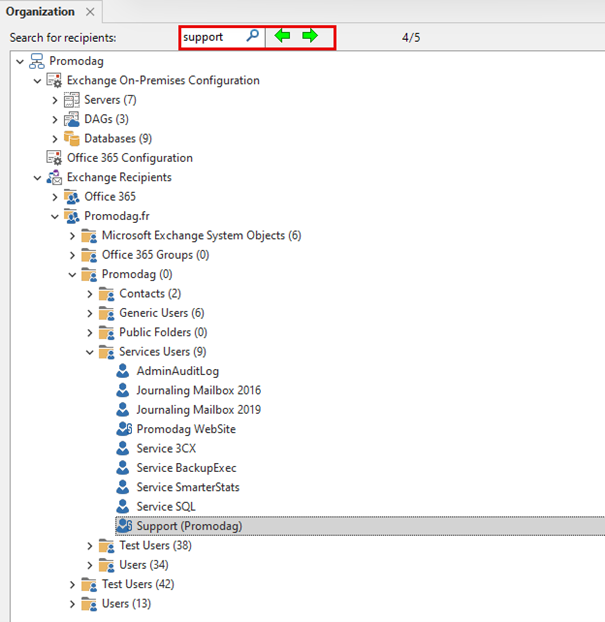Click Microsoft Exchange System Objects folder icon
The image size is (605, 622).
(x=89, y=236)
